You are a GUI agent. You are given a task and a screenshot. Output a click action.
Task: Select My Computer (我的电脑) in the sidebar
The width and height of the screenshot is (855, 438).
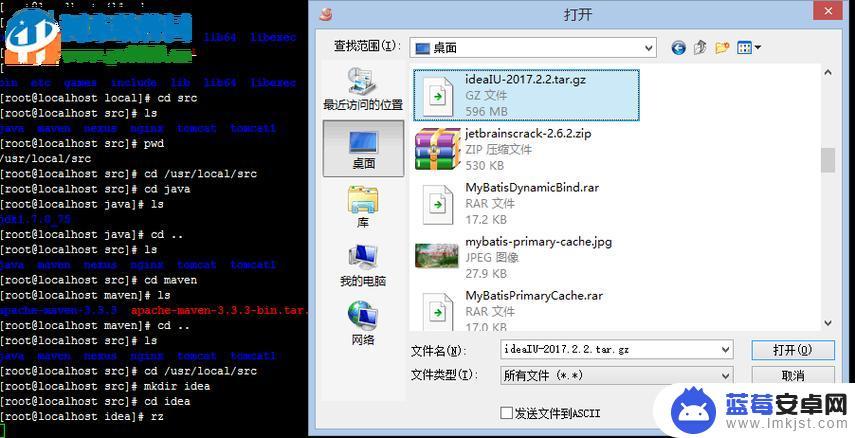point(363,266)
